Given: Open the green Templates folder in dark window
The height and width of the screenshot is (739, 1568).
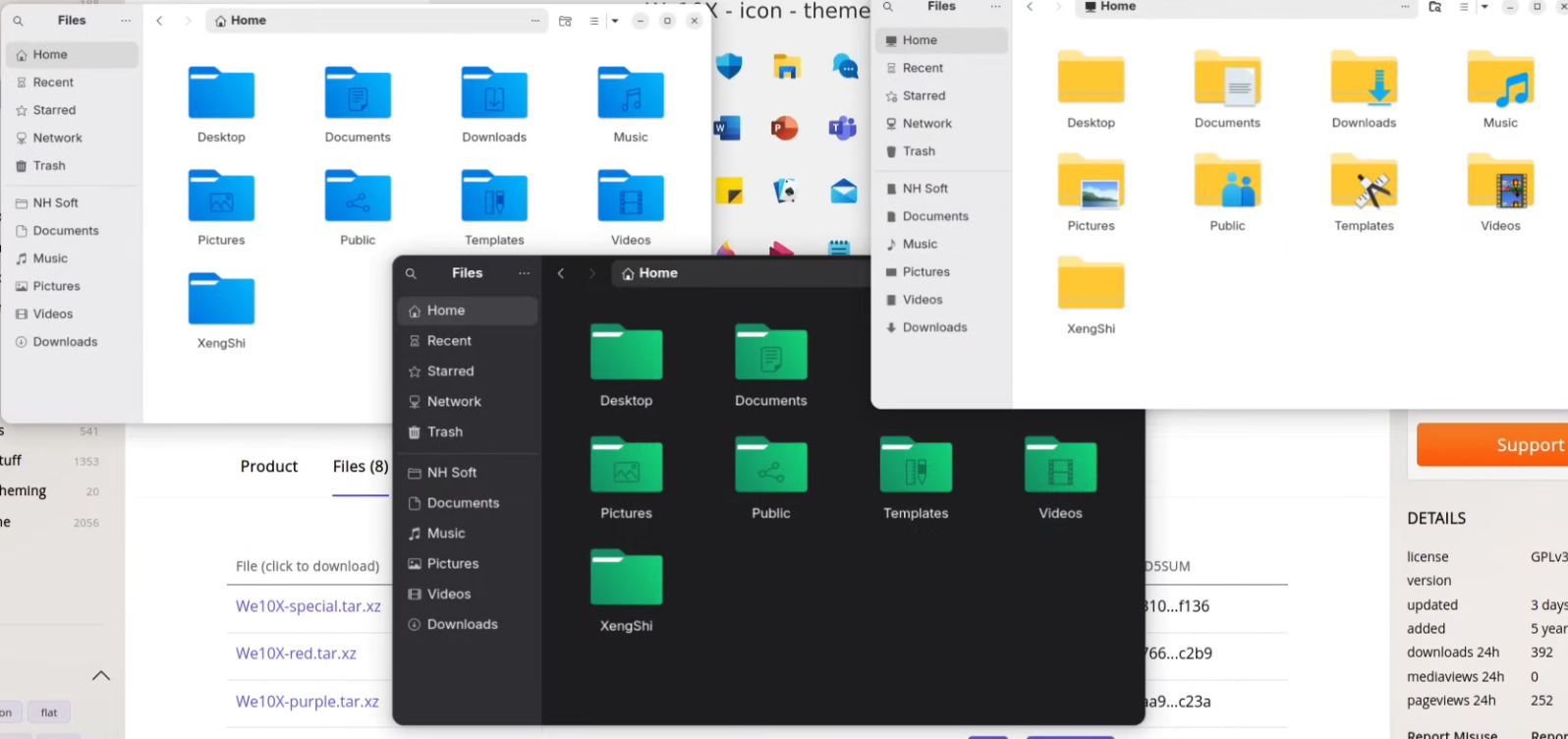Looking at the screenshot, I should click(x=915, y=466).
